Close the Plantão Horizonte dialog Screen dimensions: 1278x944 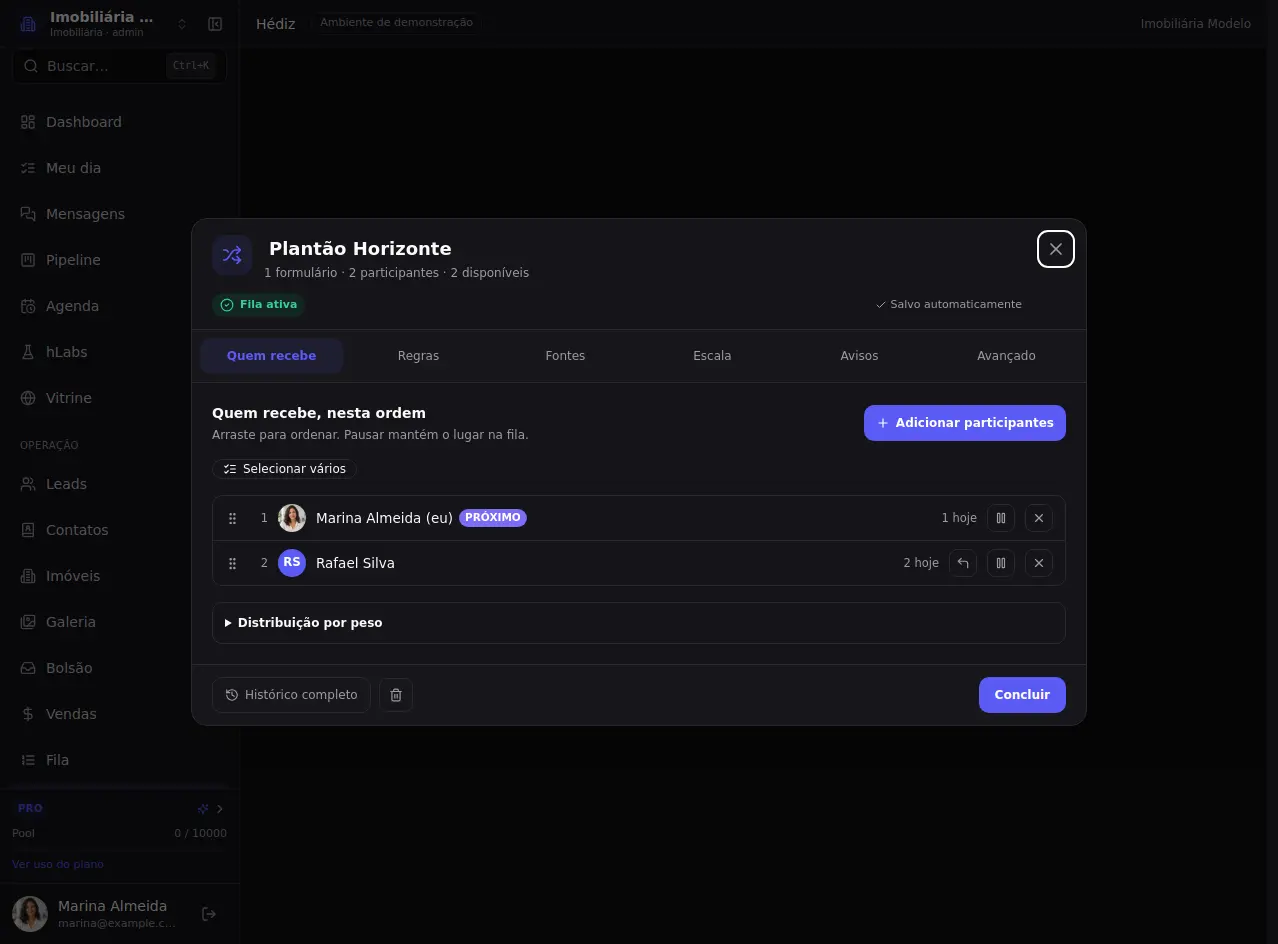pos(1056,249)
